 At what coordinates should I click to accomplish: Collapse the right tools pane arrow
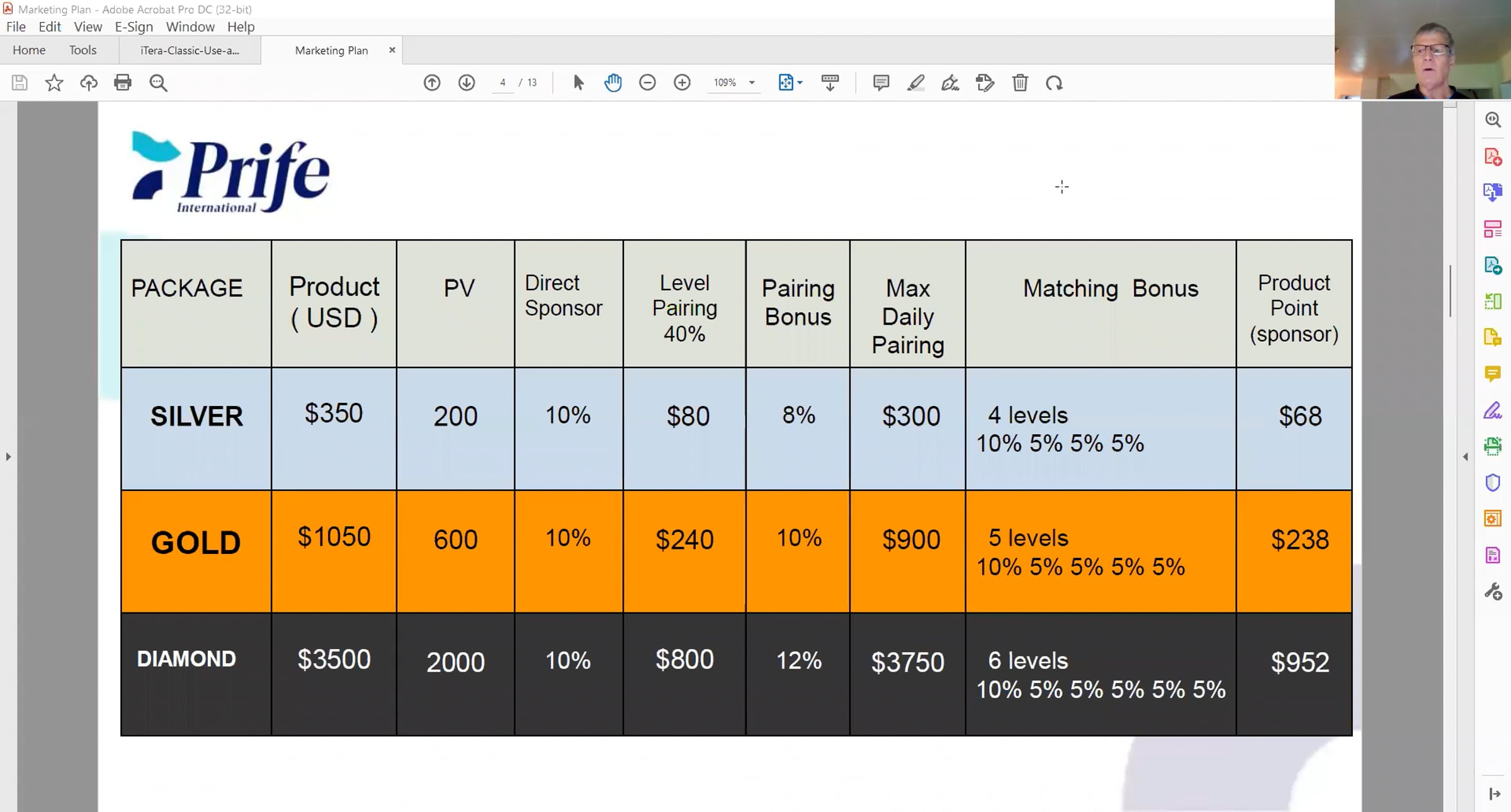1466,456
